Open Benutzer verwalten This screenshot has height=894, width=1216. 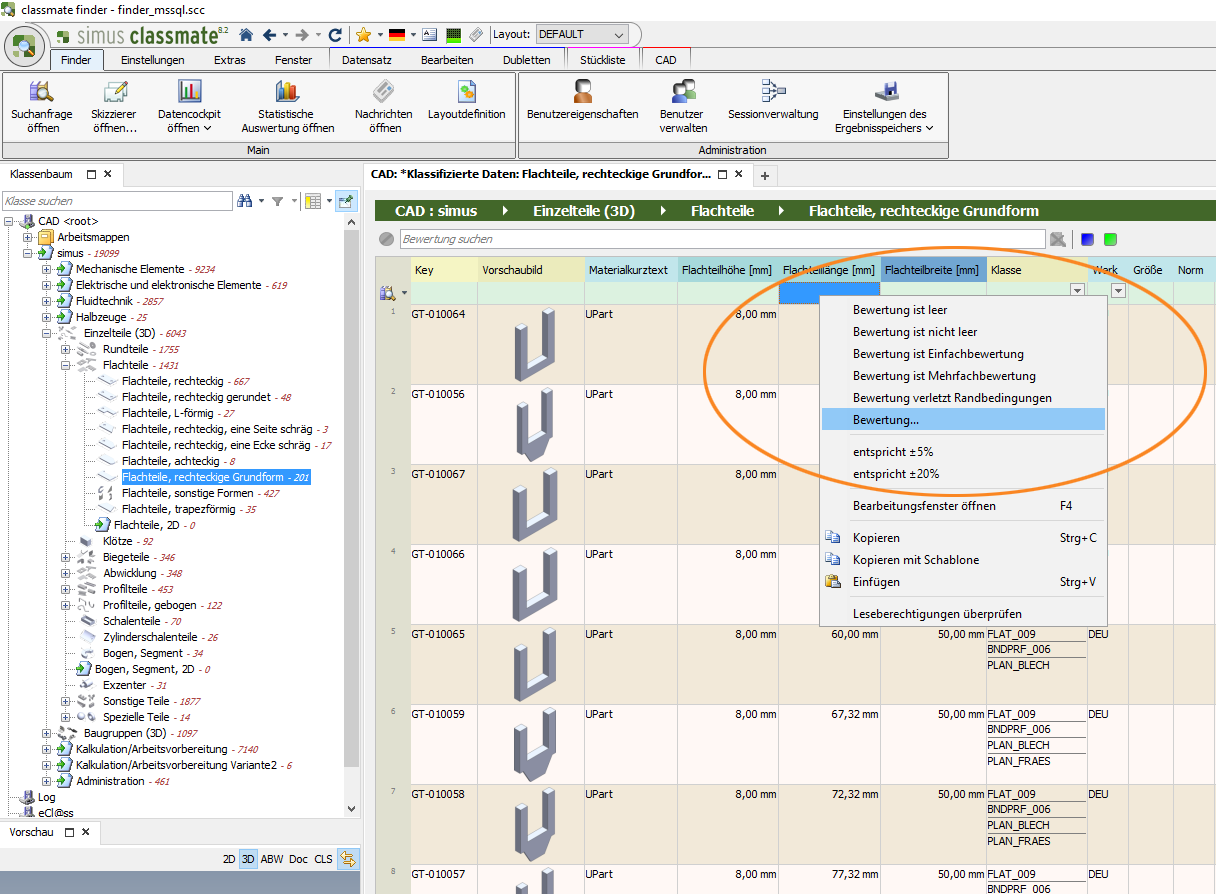click(x=683, y=107)
